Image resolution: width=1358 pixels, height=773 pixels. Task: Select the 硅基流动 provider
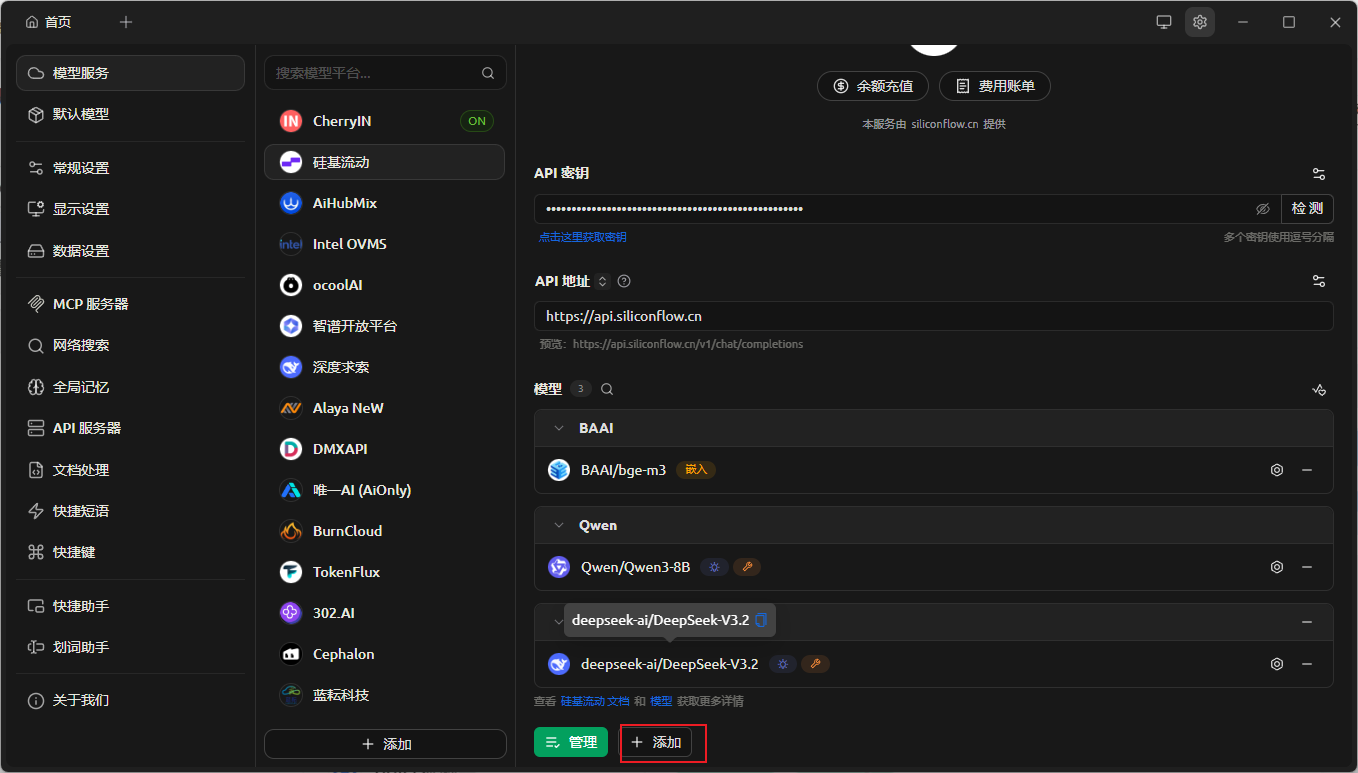pos(385,162)
